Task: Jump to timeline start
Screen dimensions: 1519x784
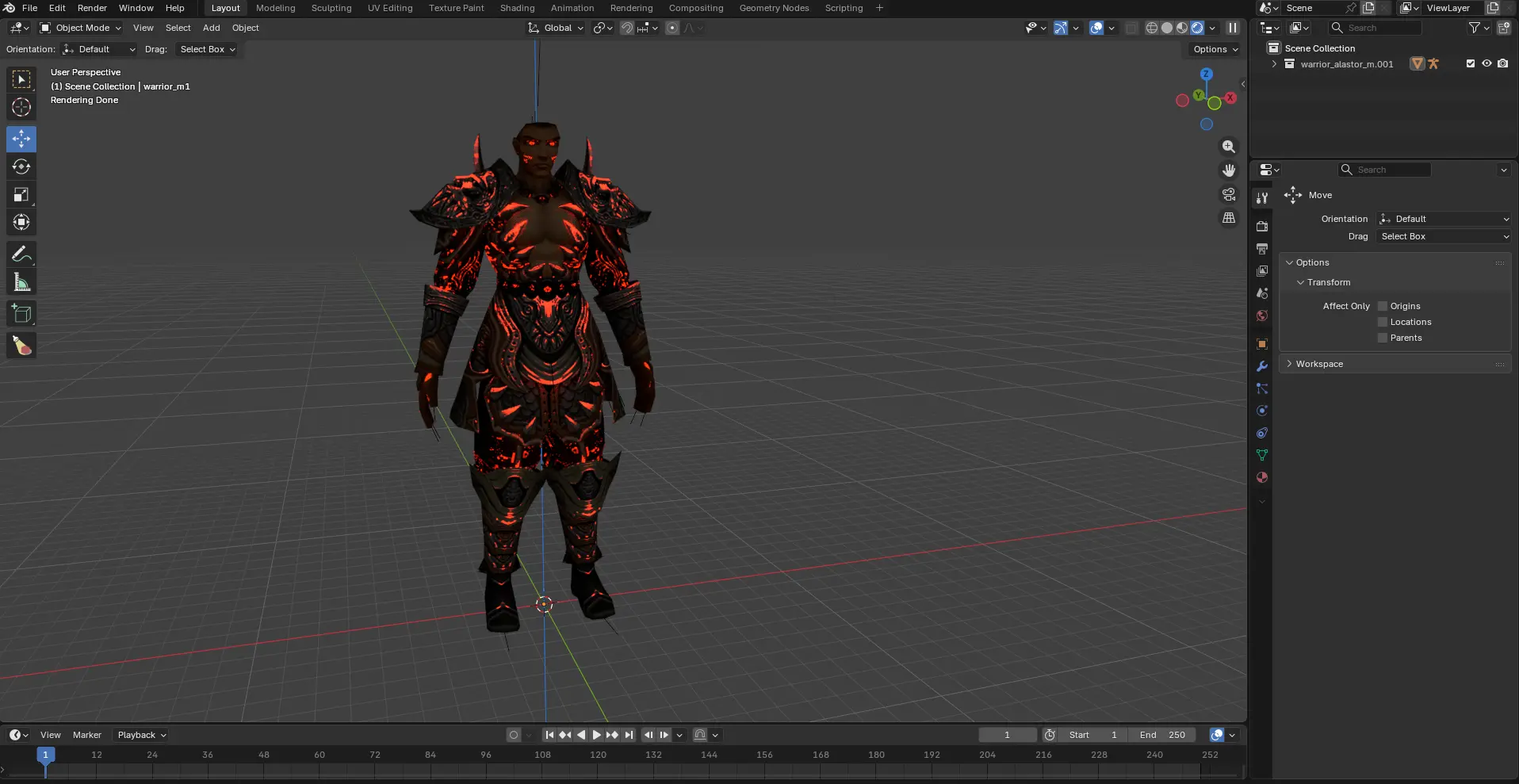Action: [549, 735]
